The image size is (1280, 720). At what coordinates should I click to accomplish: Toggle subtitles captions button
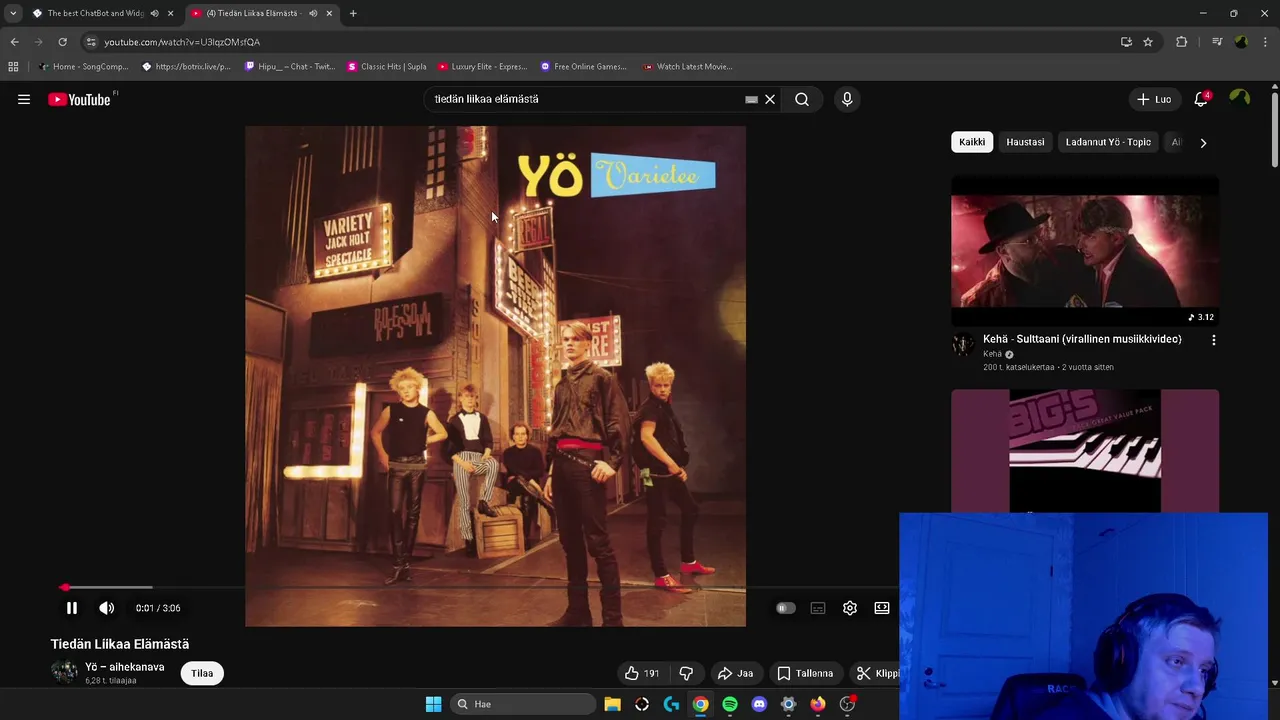click(x=818, y=608)
